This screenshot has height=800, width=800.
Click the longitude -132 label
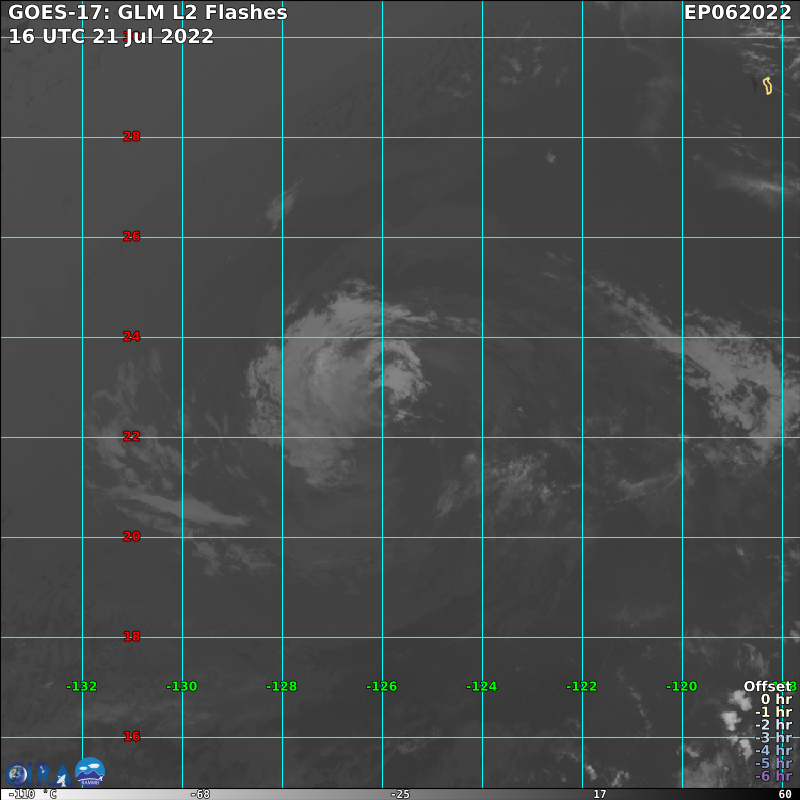[82, 686]
